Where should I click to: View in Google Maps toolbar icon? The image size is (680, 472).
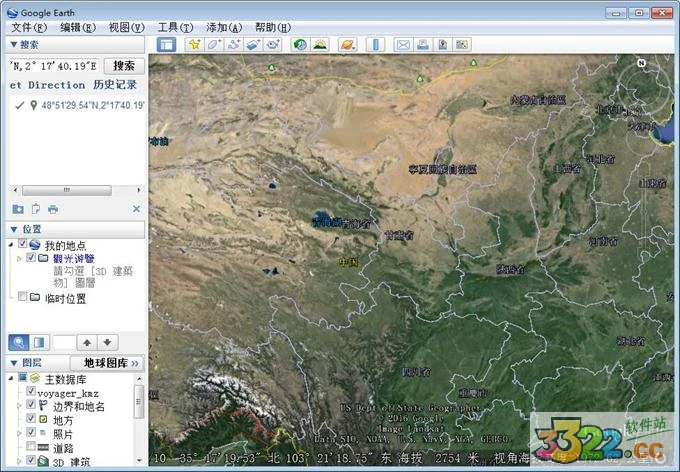point(462,44)
